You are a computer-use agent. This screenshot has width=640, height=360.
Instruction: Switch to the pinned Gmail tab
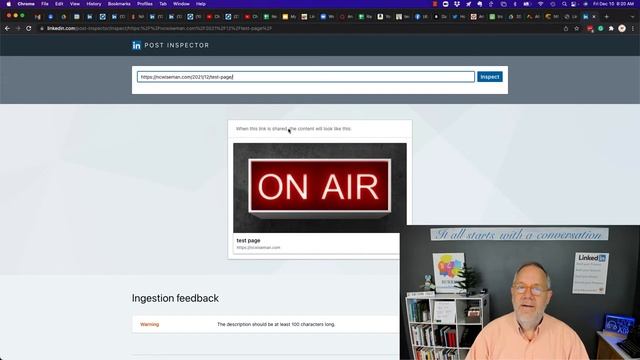click(38, 17)
